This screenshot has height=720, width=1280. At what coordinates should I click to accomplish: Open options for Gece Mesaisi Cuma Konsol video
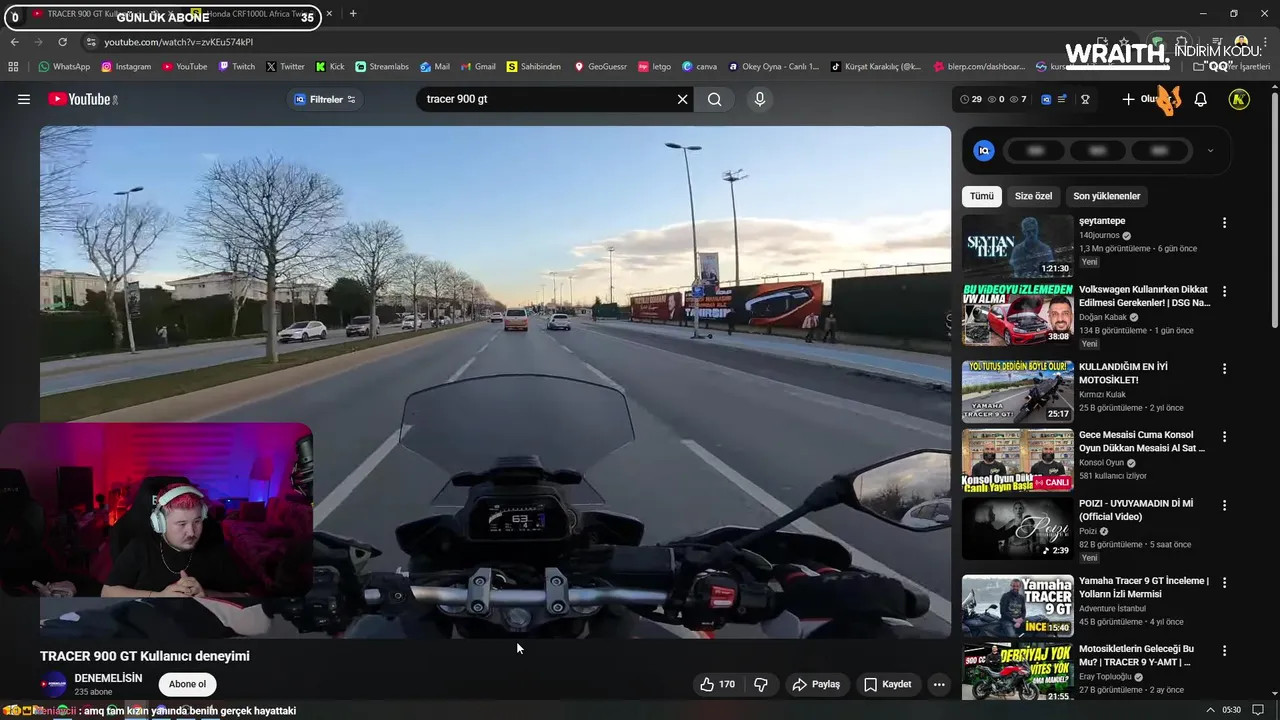[x=1224, y=437]
